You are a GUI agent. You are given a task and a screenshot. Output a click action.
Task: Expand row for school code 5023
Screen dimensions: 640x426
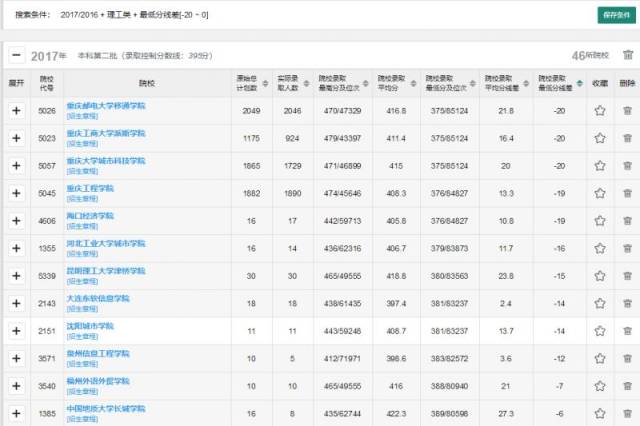coord(16,138)
